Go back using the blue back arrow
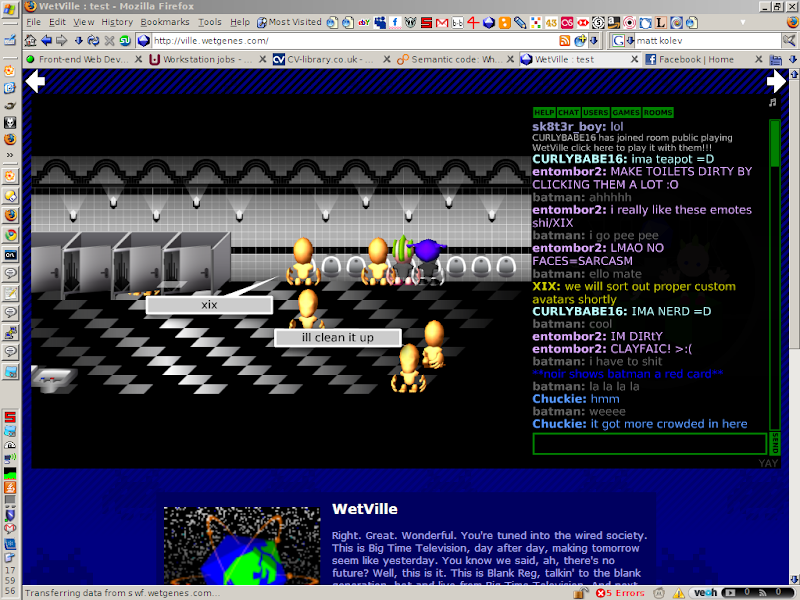Image resolution: width=800 pixels, height=600 pixels. click(x=46, y=40)
